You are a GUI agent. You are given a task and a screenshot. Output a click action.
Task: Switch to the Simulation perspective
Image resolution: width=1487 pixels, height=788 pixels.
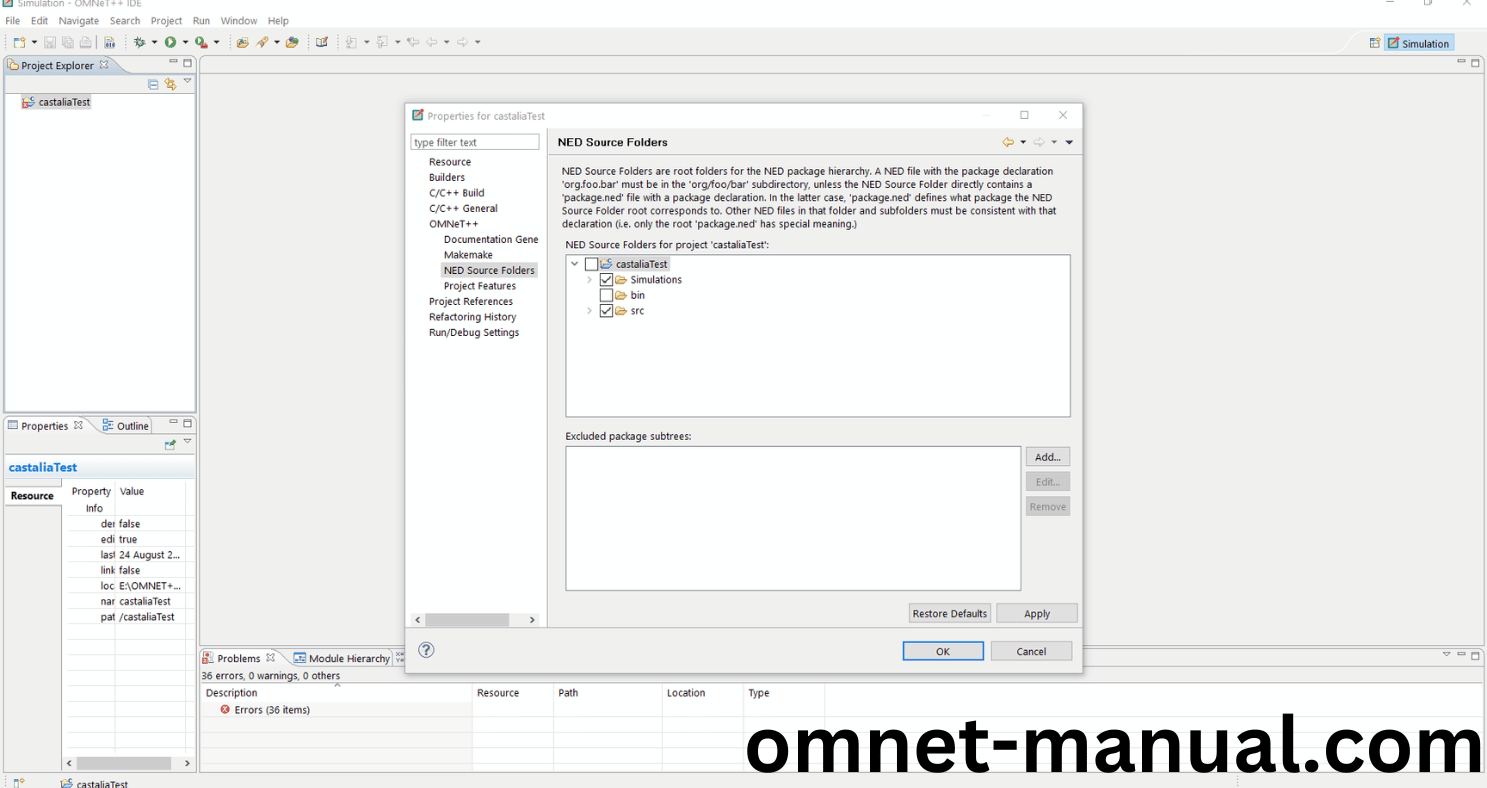click(1418, 43)
